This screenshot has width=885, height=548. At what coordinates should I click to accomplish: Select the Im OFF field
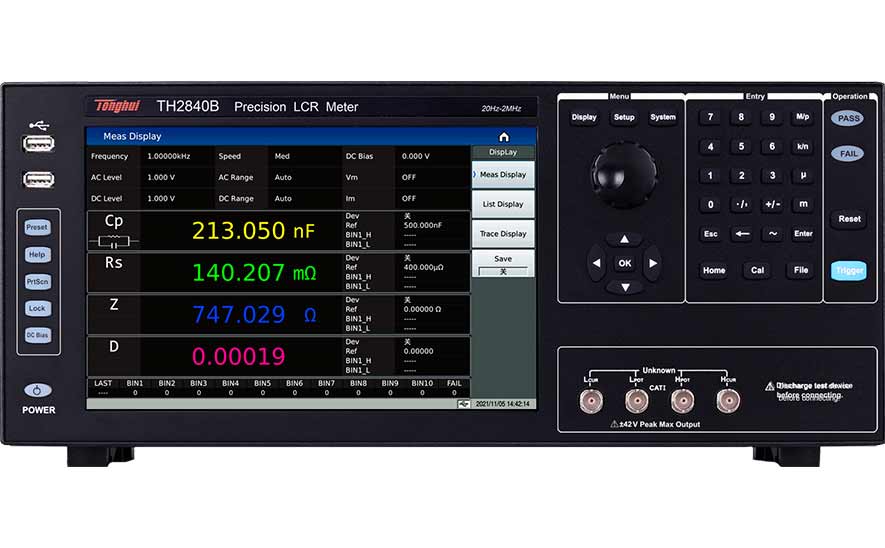tap(409, 199)
